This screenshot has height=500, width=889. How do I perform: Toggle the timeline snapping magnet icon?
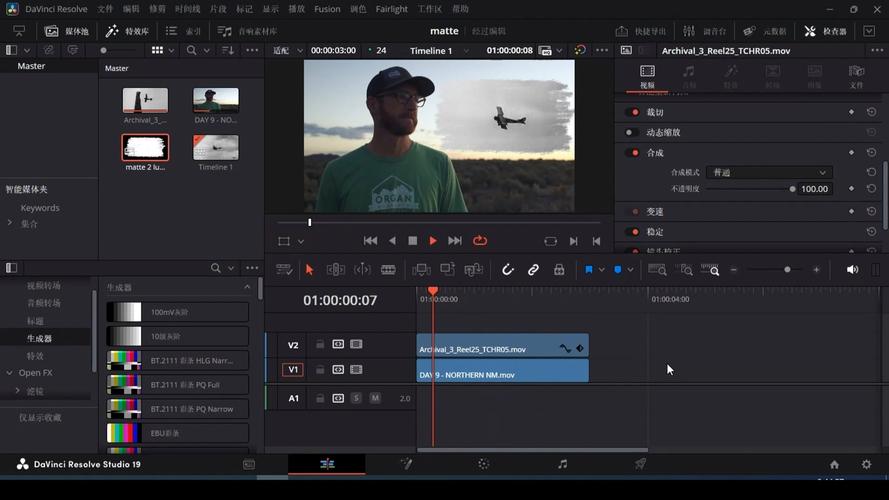click(507, 270)
